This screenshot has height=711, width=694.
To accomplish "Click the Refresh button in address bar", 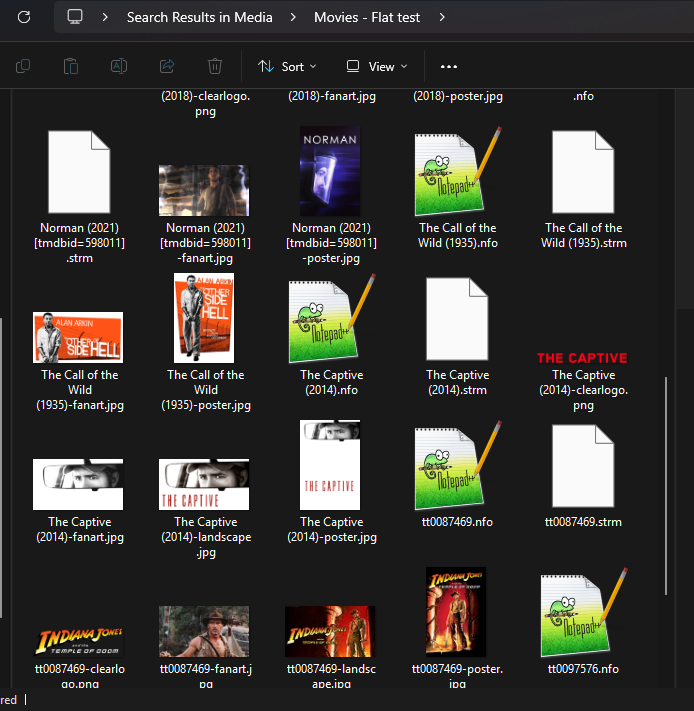I will point(24,18).
